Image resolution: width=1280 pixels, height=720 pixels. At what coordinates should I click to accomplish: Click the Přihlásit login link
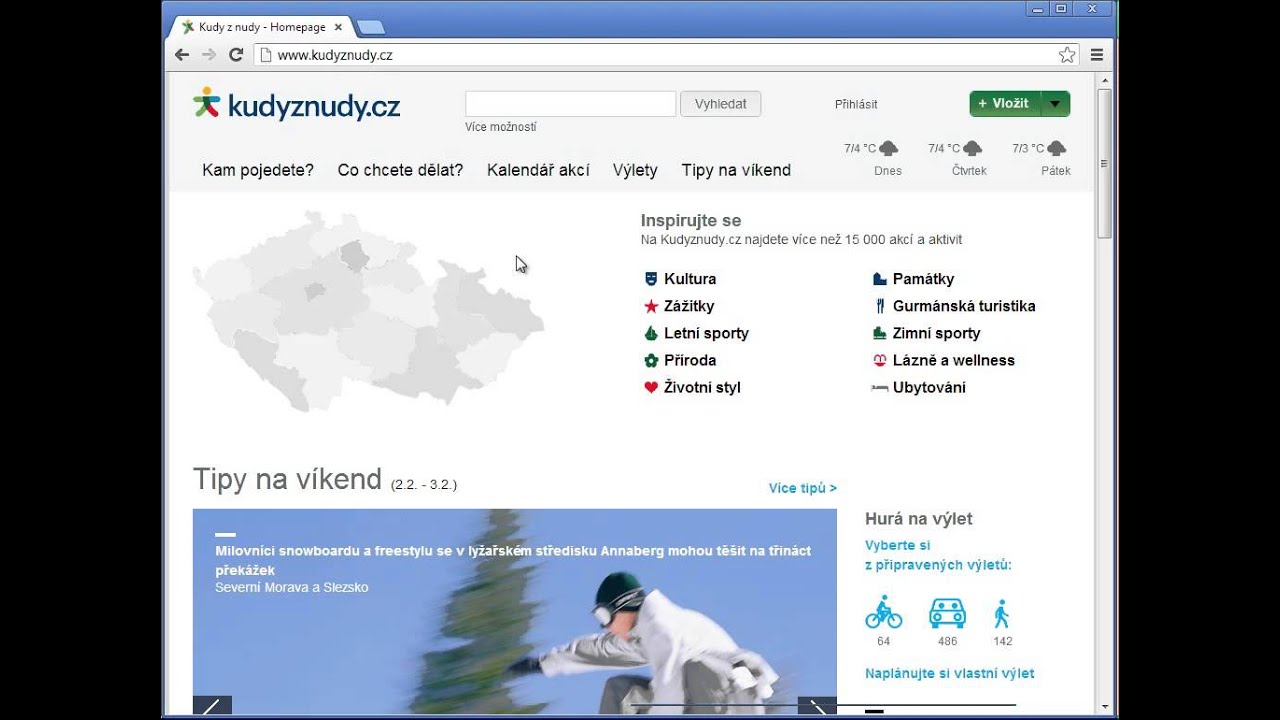[x=856, y=104]
